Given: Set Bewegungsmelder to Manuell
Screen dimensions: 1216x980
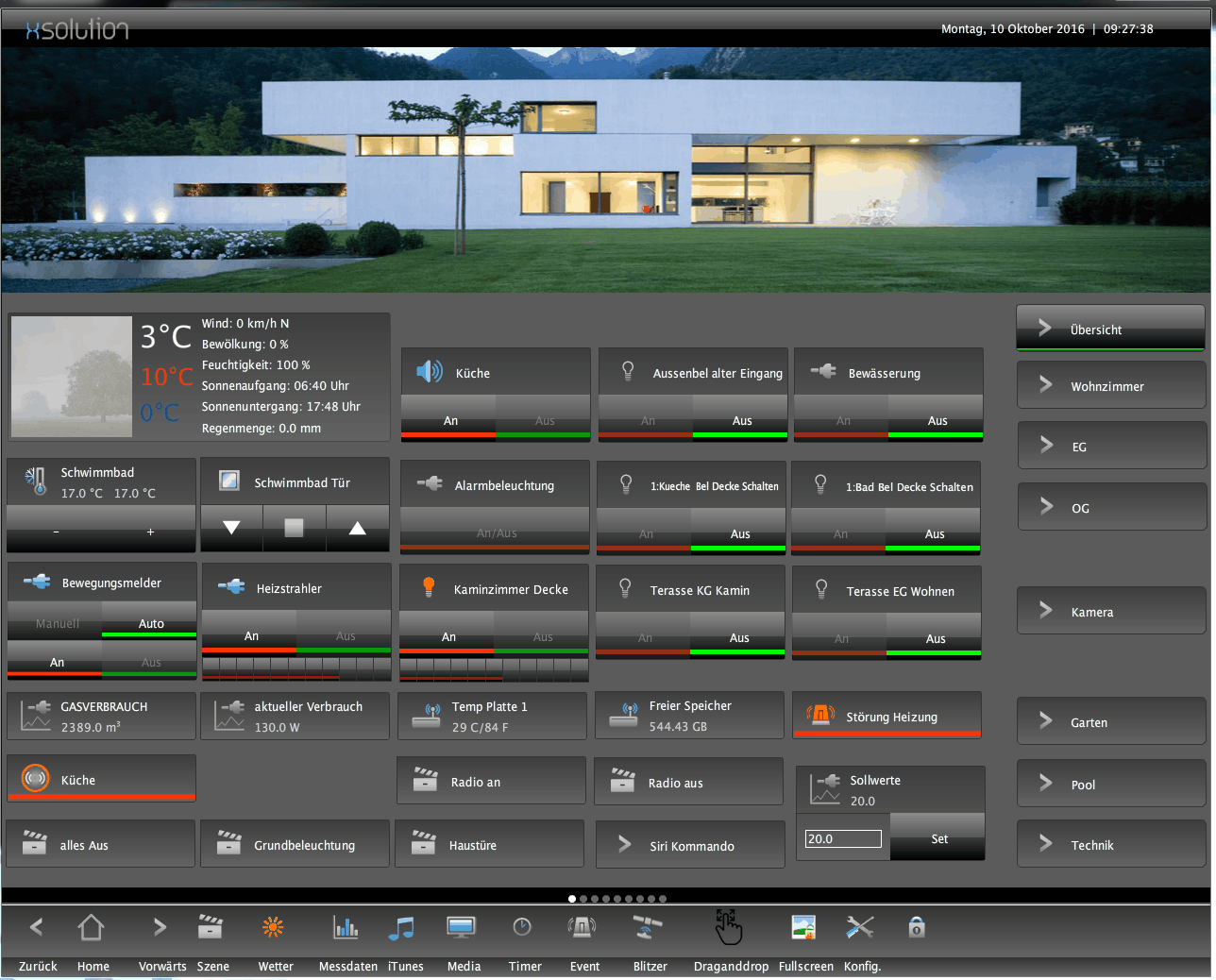Looking at the screenshot, I should (57, 624).
